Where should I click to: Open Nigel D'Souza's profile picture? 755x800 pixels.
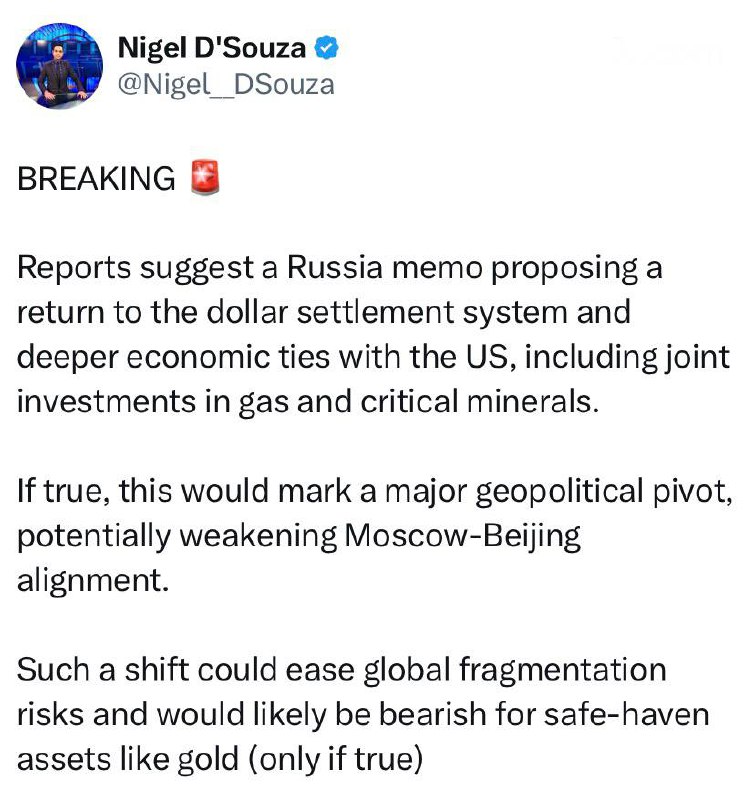tap(60, 66)
